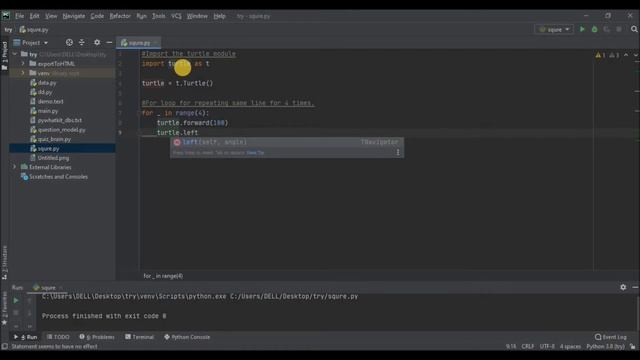Change the UTF-8 file encoding
Image resolution: width=640 pixels, height=360 pixels.
[547, 347]
